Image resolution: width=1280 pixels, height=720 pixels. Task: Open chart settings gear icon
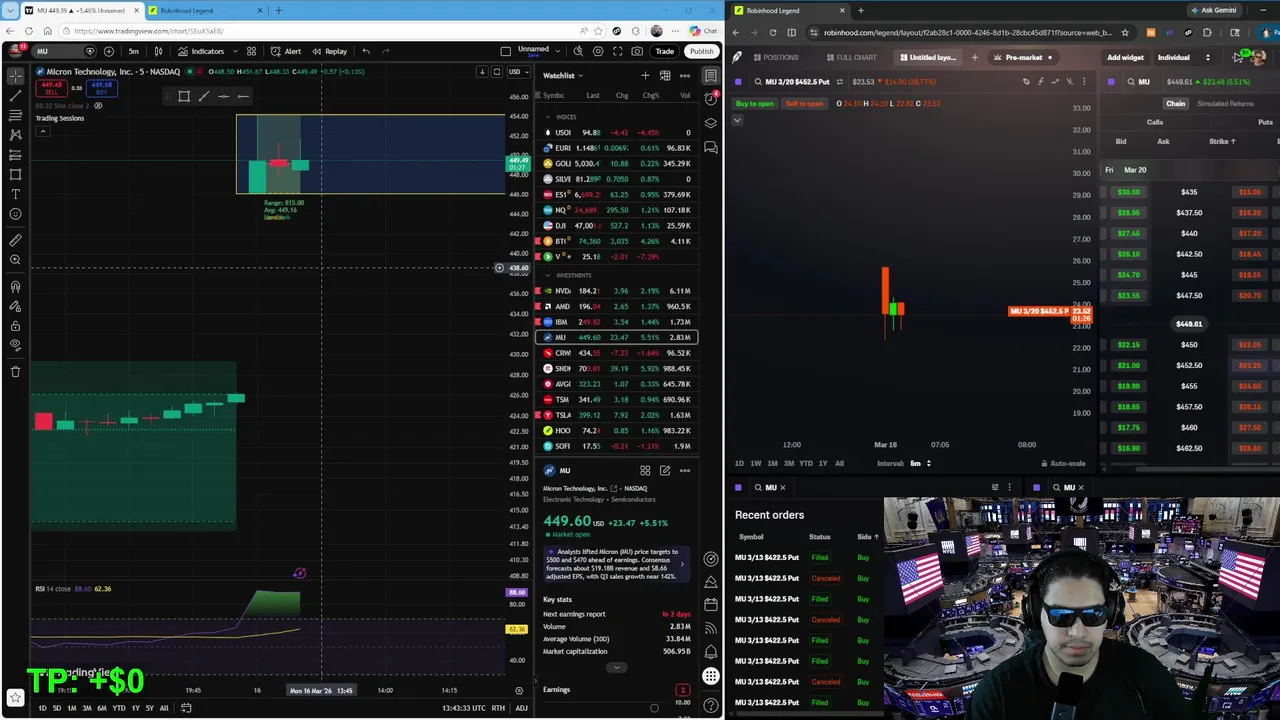click(x=598, y=51)
